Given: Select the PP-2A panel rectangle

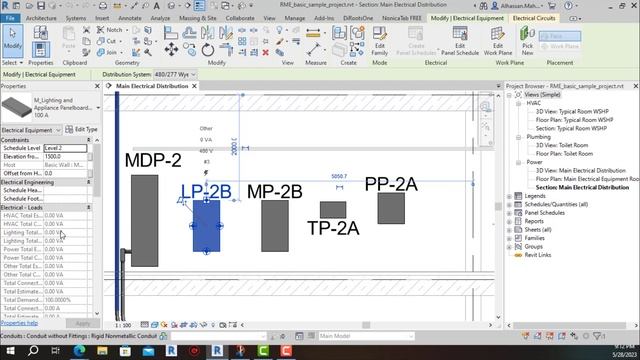Looking at the screenshot, I should 391,209.
